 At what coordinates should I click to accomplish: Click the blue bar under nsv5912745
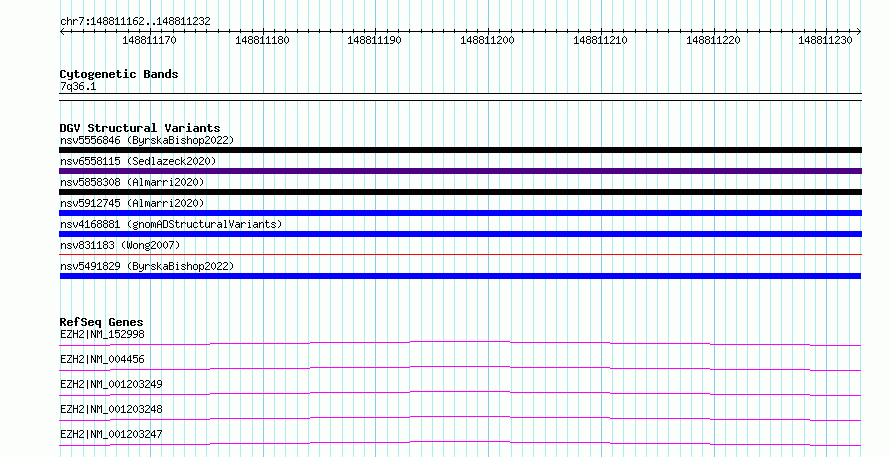coord(460,213)
